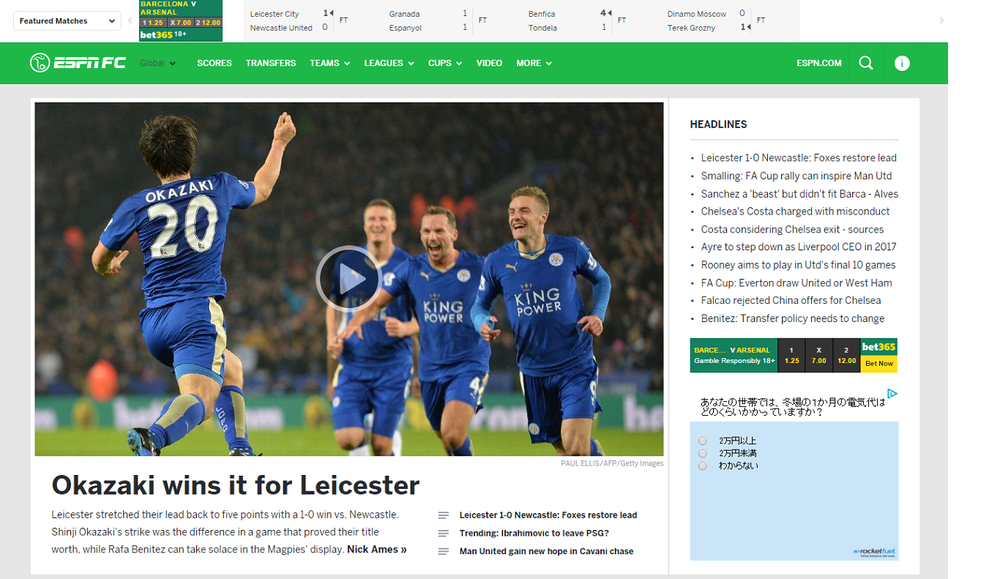Open Nick Ames author link
Viewport: 1000px width, 579px height.
[376, 550]
